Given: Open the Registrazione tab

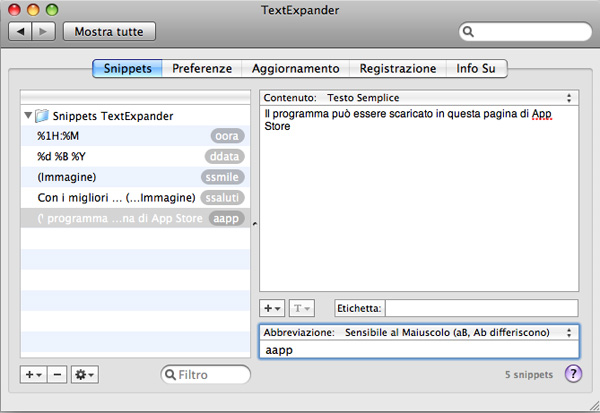Looking at the screenshot, I should (398, 69).
